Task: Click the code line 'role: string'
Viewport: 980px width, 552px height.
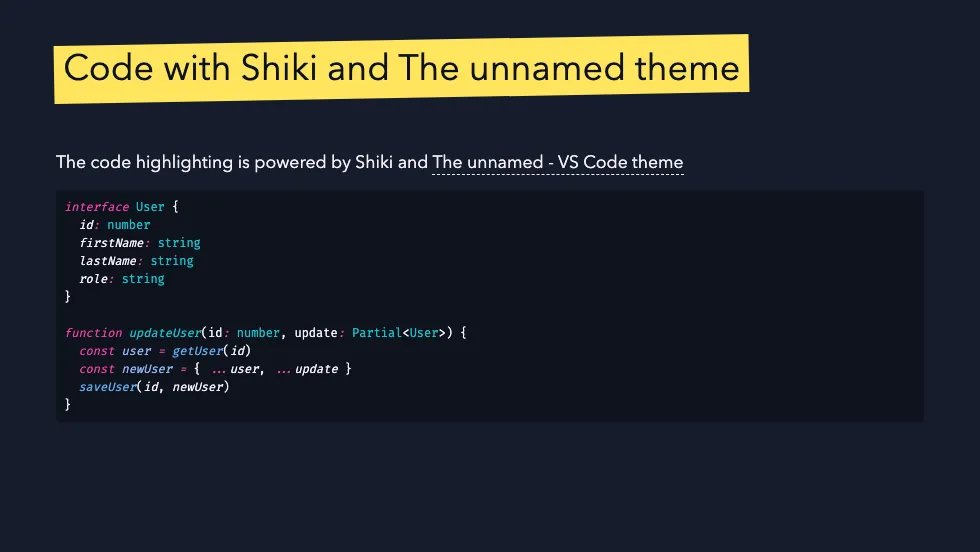Action: pyautogui.click(x=122, y=279)
